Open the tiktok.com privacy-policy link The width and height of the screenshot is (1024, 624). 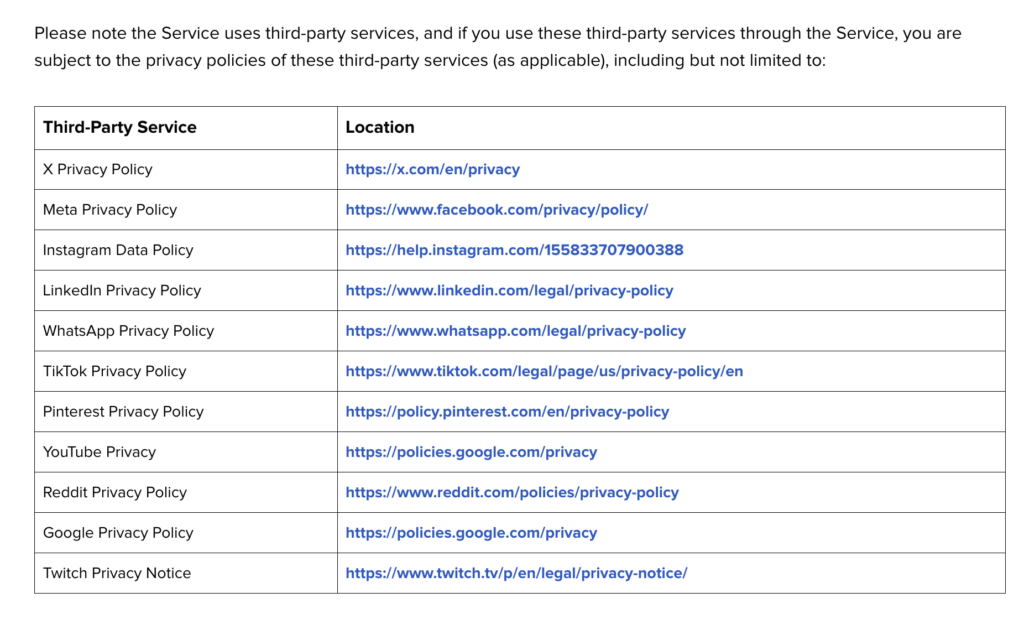pos(544,371)
